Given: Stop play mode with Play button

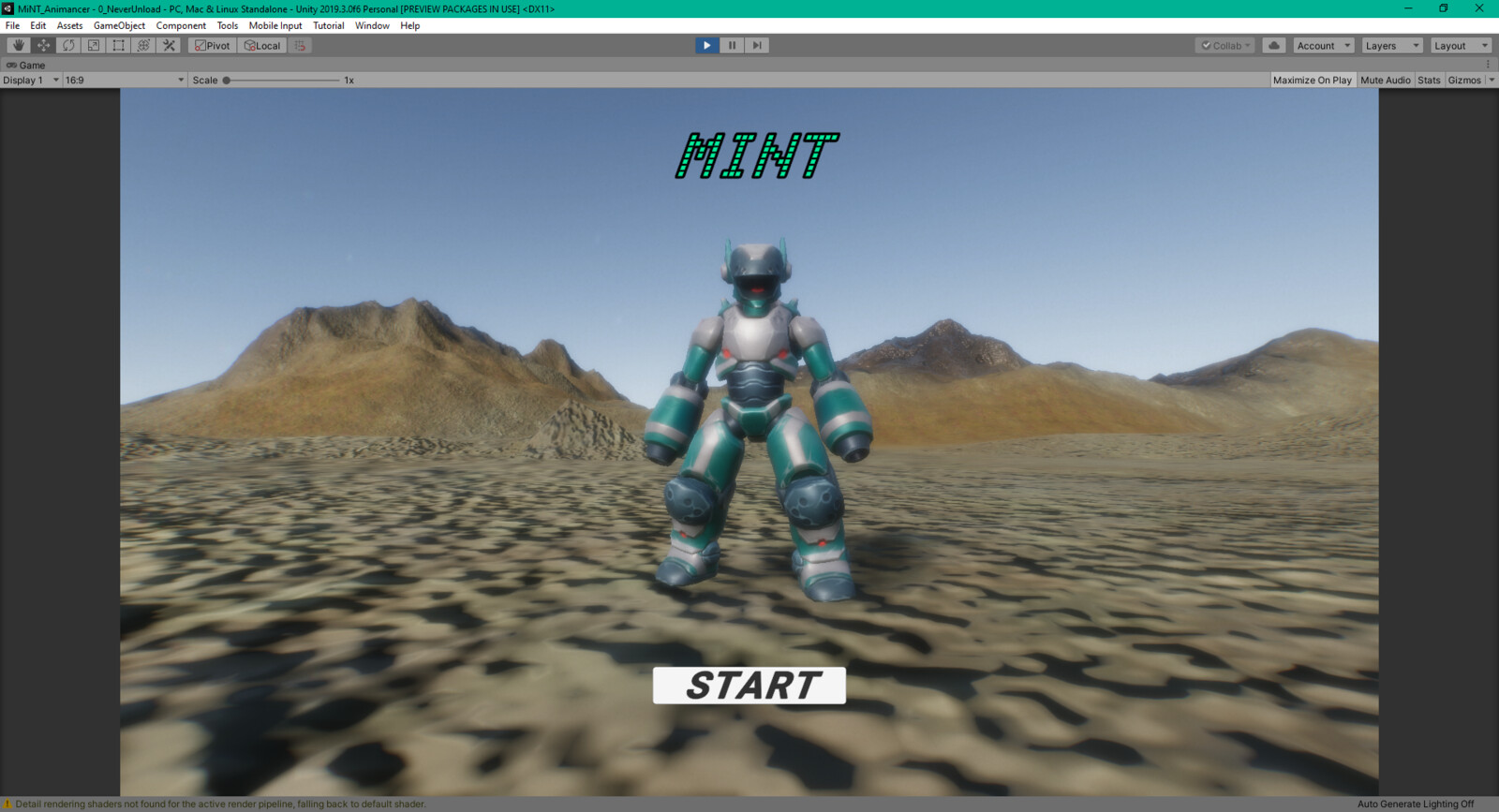Looking at the screenshot, I should (706, 45).
